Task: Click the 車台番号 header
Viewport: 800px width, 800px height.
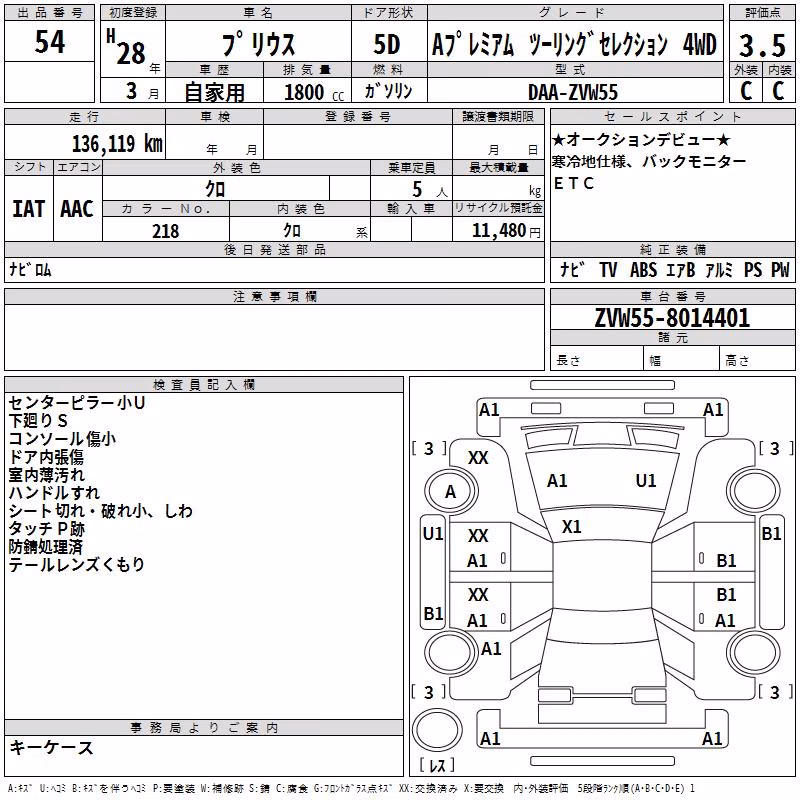Action: (x=672, y=296)
